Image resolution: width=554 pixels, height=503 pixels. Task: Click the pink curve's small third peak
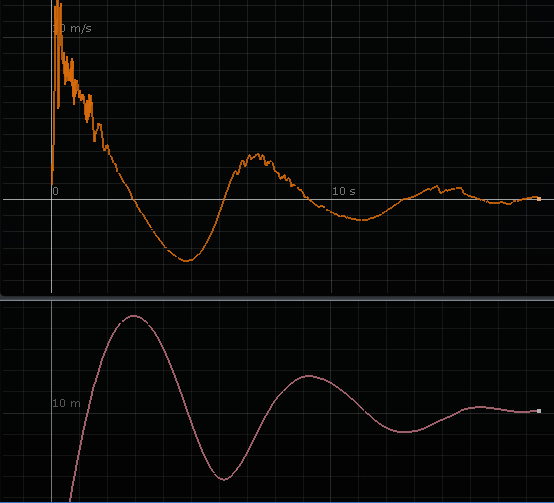480,407
